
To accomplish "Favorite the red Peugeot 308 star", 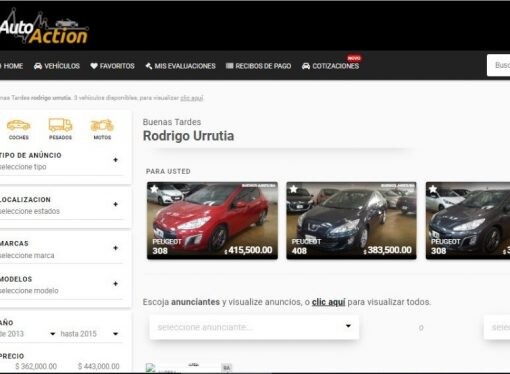I will [154, 189].
